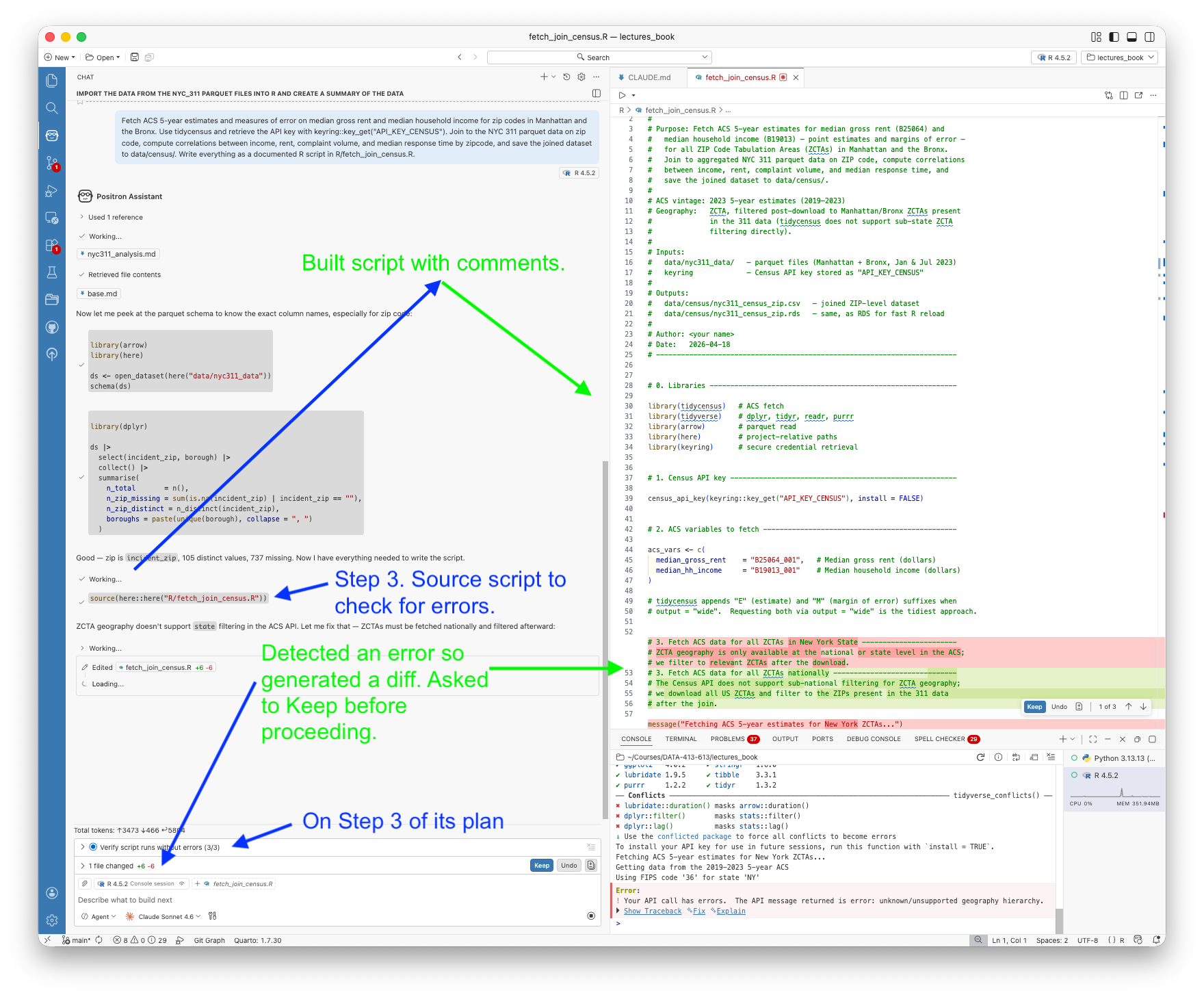Click the Fix link under the console error
The image size is (1204, 997).
tap(698, 911)
